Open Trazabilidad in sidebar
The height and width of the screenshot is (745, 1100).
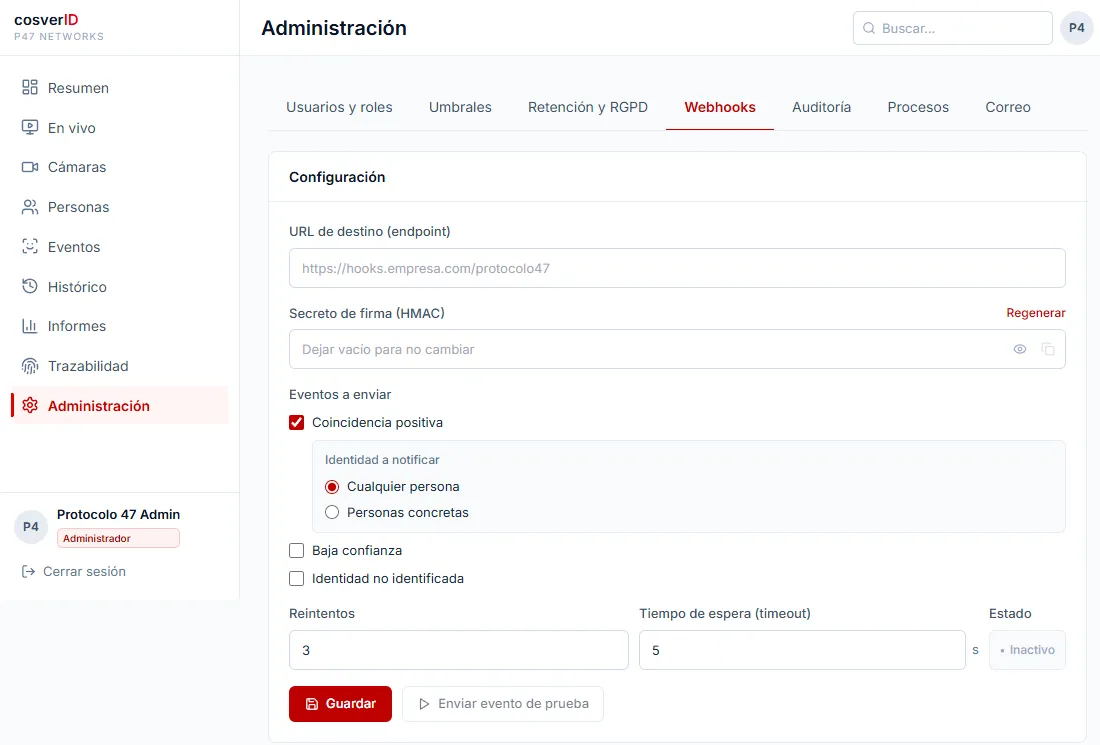coord(119,366)
